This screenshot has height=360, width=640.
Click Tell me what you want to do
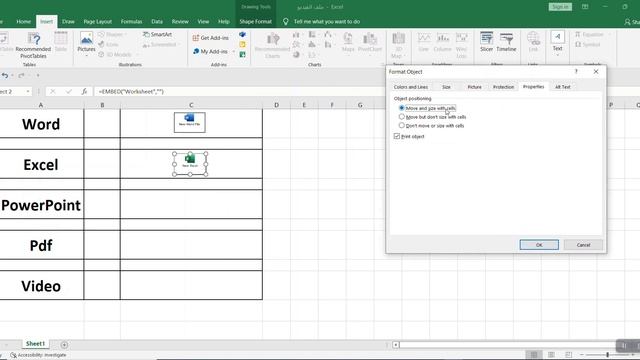327,22
